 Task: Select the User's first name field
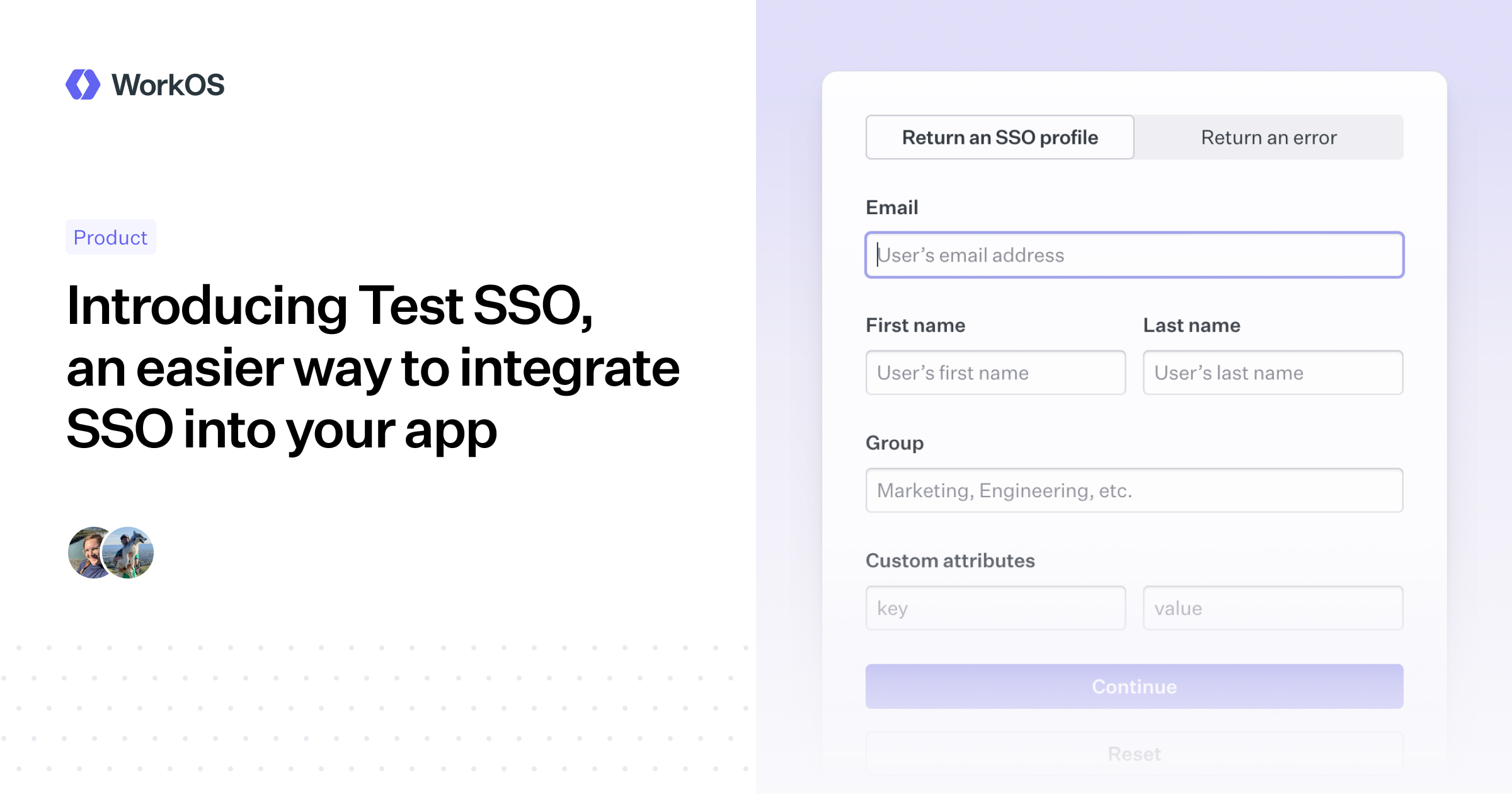coord(995,372)
